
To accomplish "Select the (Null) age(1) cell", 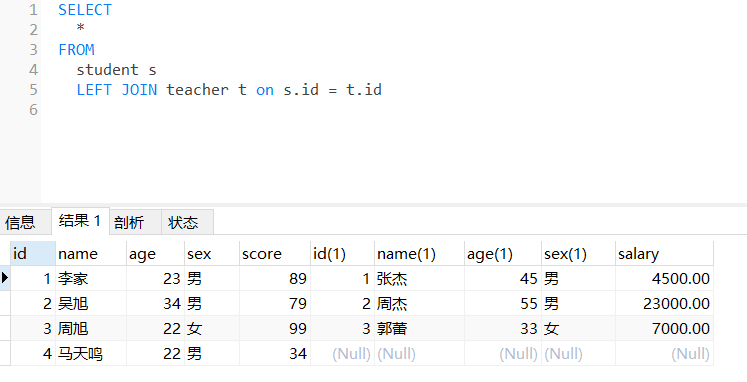I will tap(503, 353).
